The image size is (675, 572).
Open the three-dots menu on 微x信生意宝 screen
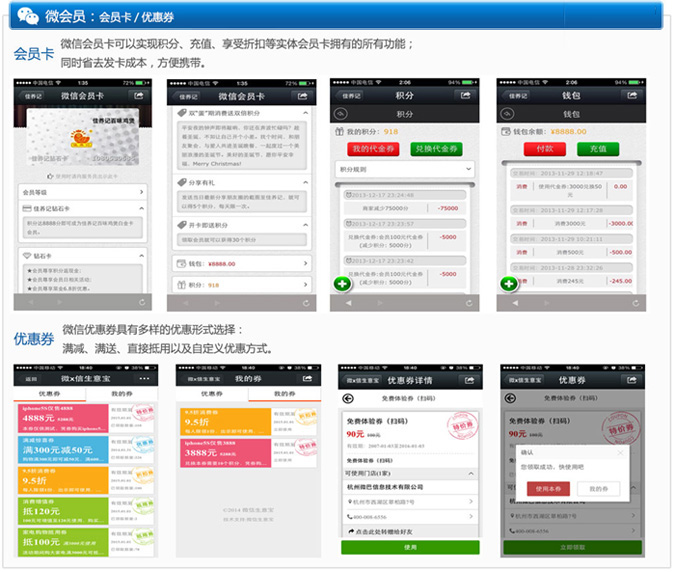[x=144, y=378]
